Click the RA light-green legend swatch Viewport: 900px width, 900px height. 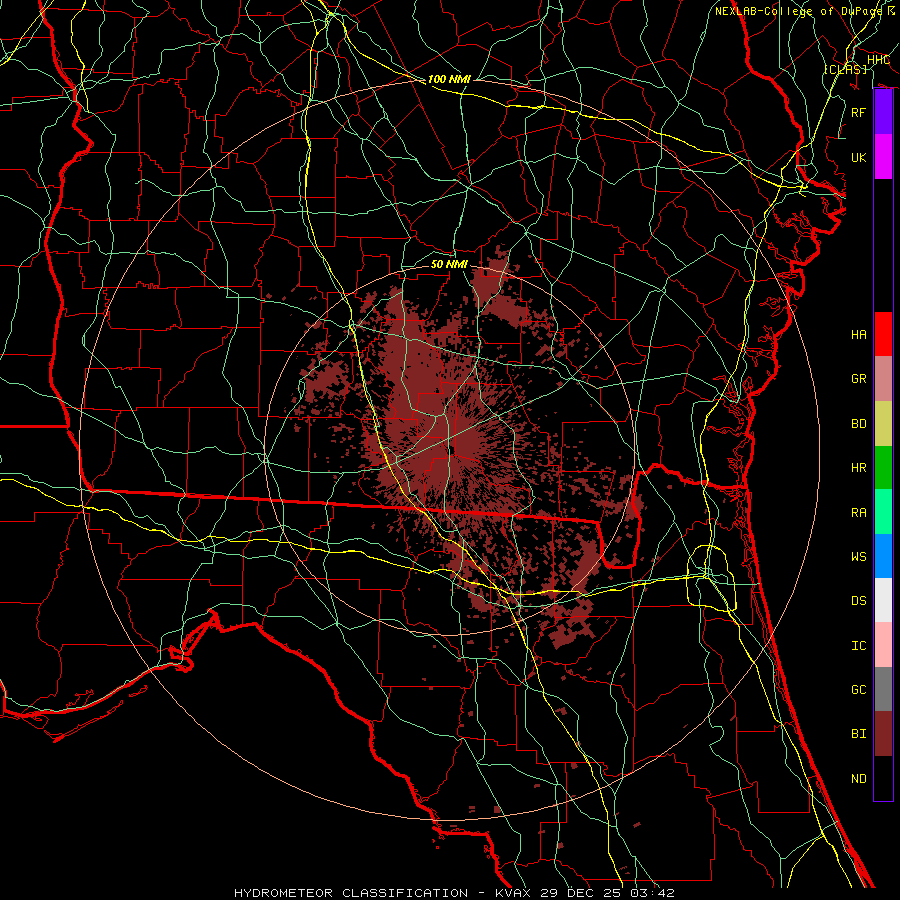tap(883, 512)
